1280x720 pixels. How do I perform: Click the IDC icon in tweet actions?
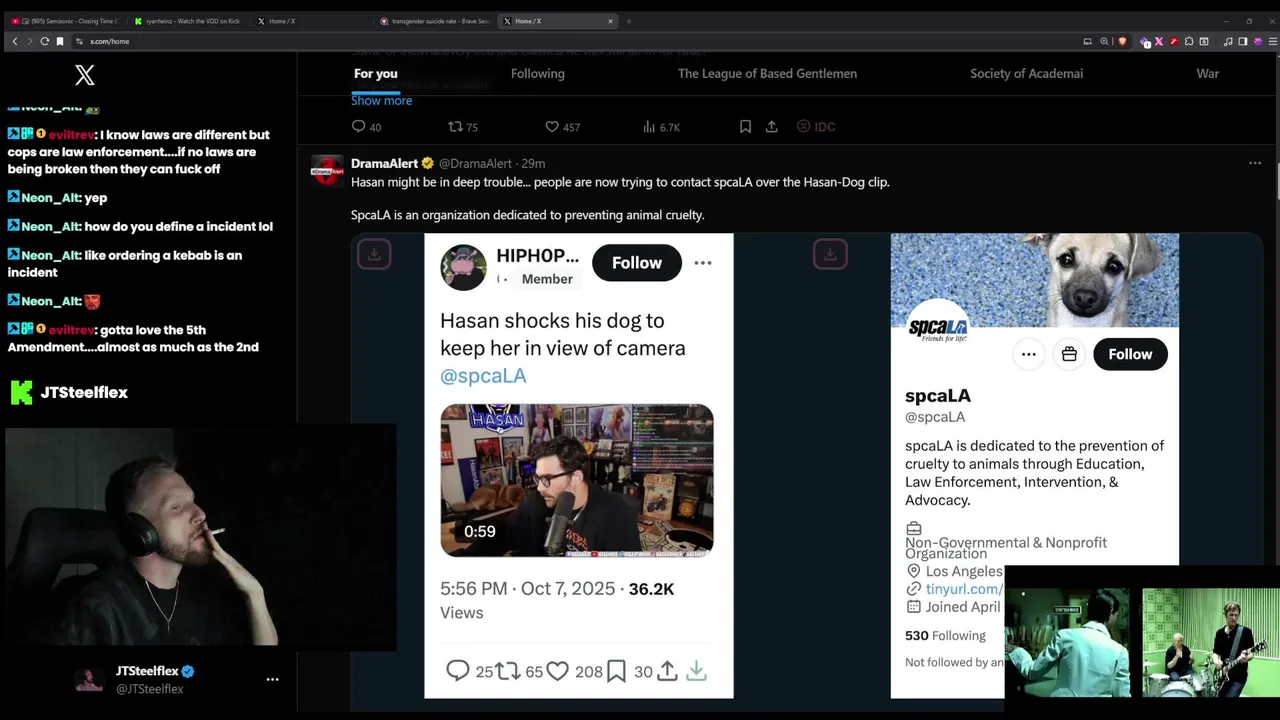click(x=816, y=126)
